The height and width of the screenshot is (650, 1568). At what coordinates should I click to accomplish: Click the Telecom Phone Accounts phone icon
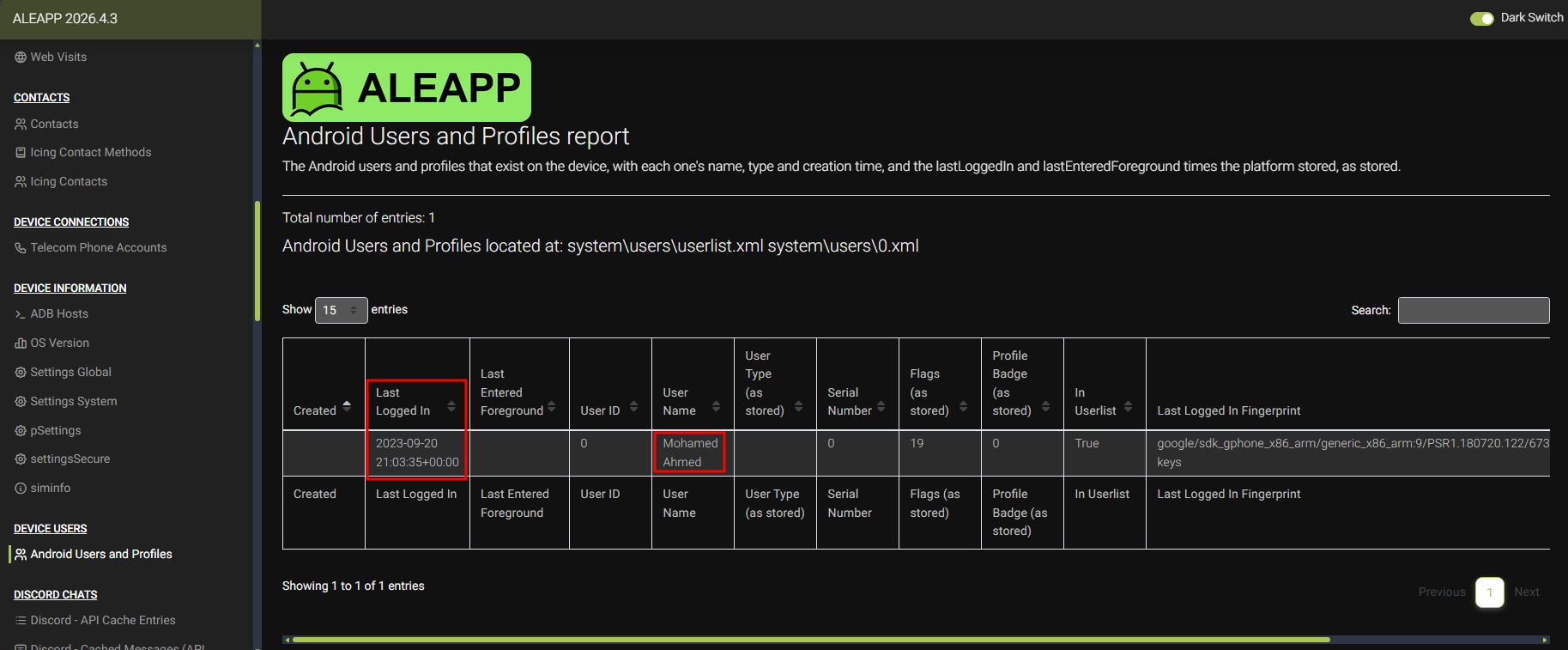coord(21,248)
